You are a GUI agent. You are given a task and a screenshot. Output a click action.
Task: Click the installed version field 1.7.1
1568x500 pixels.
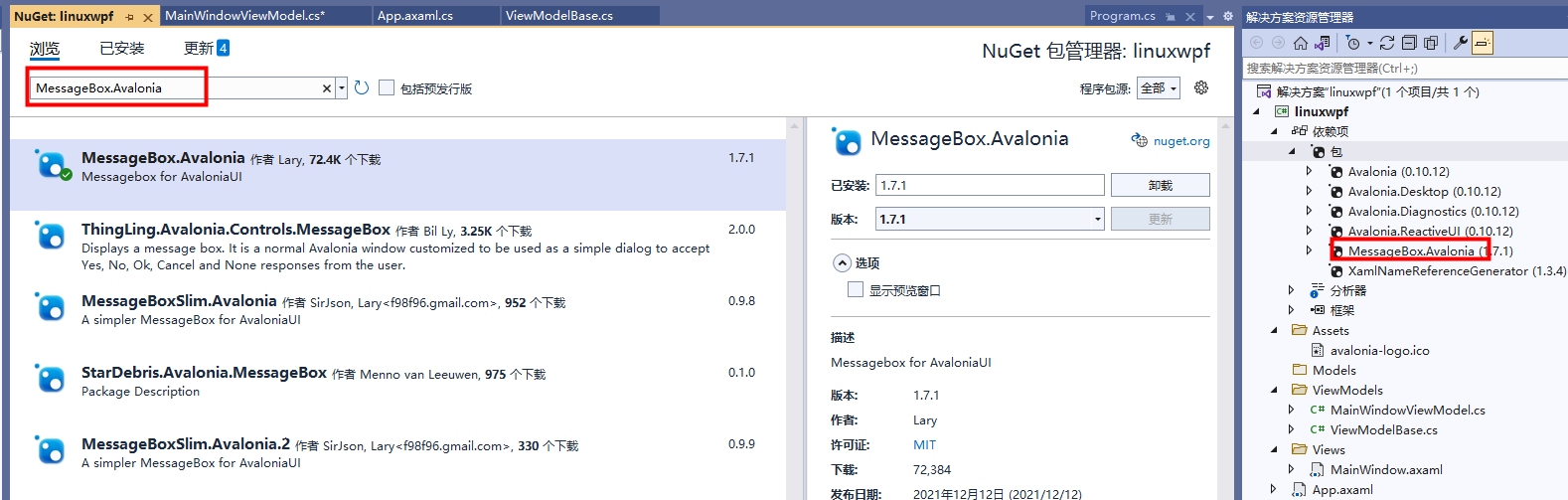pyautogui.click(x=990, y=185)
